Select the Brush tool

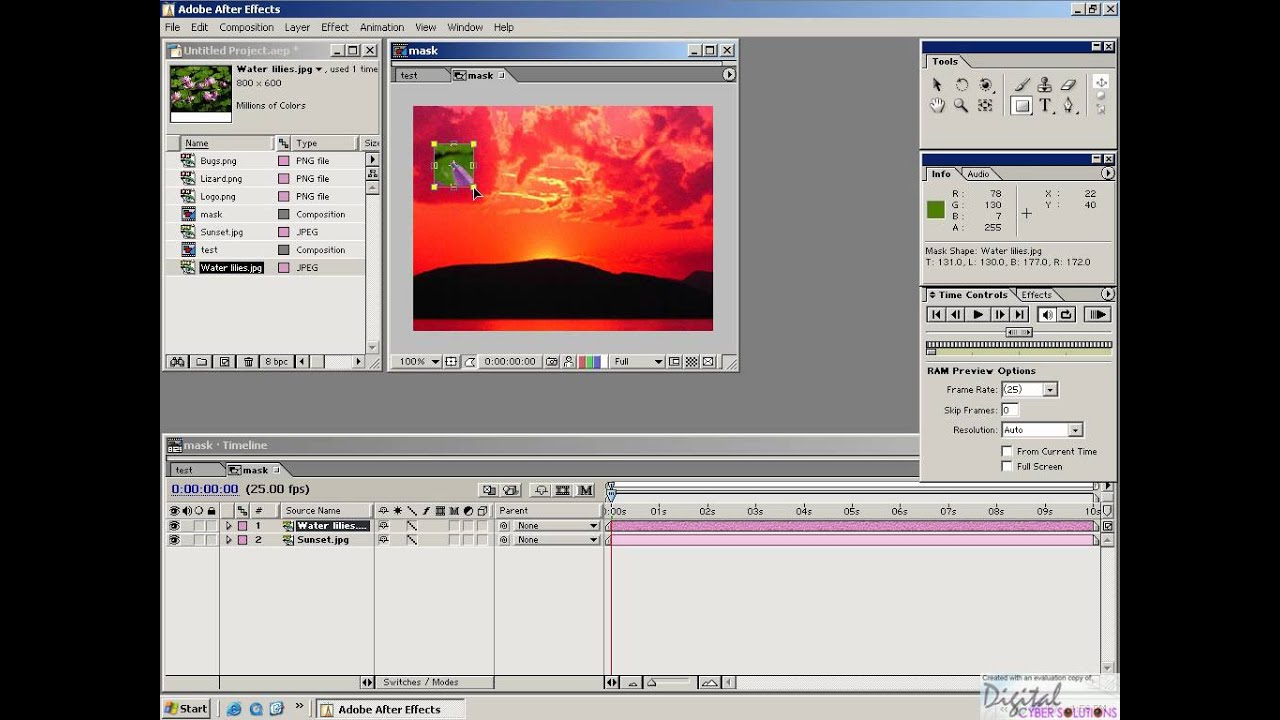pos(1022,85)
